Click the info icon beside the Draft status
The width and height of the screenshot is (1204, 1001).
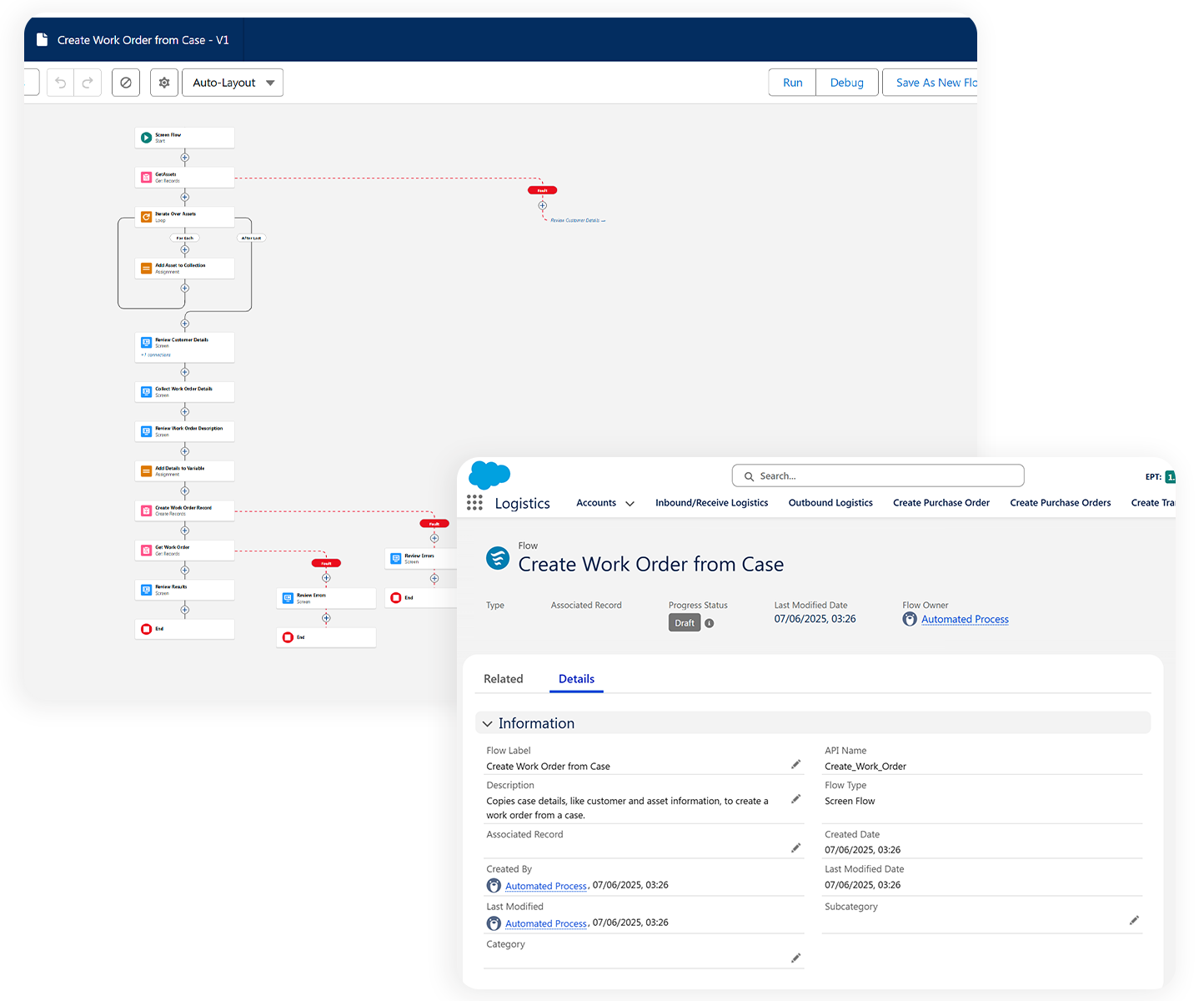tap(710, 623)
